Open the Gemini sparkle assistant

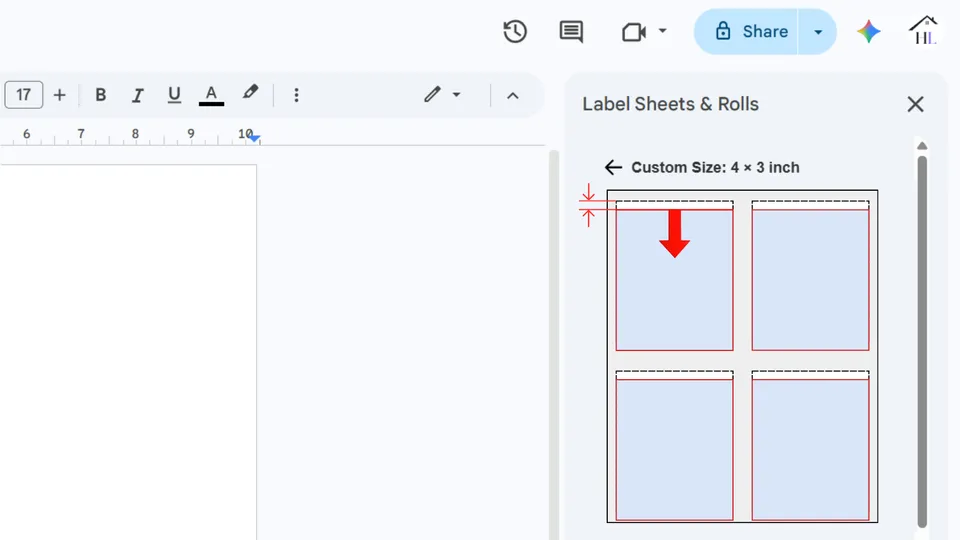[868, 32]
